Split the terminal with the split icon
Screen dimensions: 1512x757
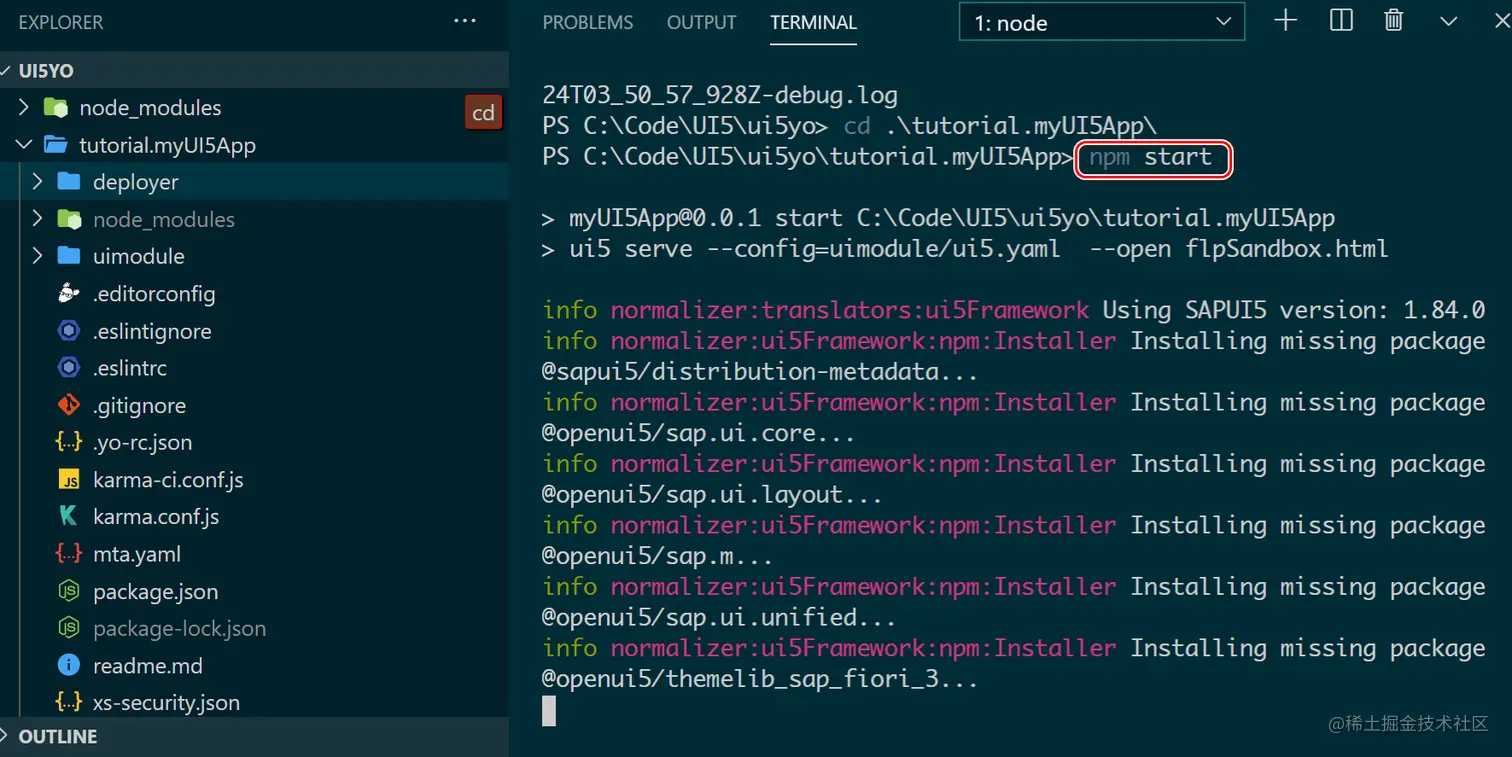[1341, 20]
